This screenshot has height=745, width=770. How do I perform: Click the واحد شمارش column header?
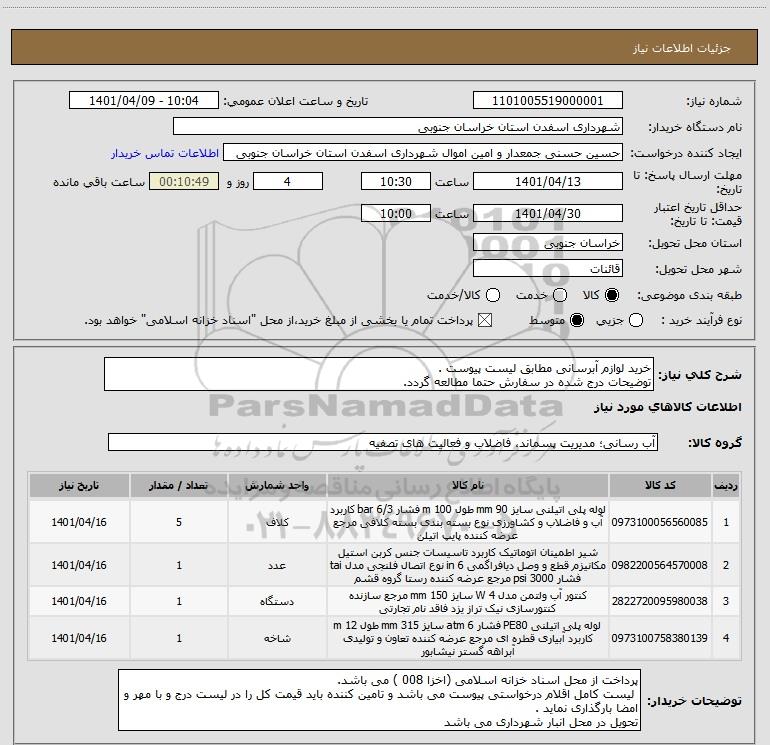277,486
